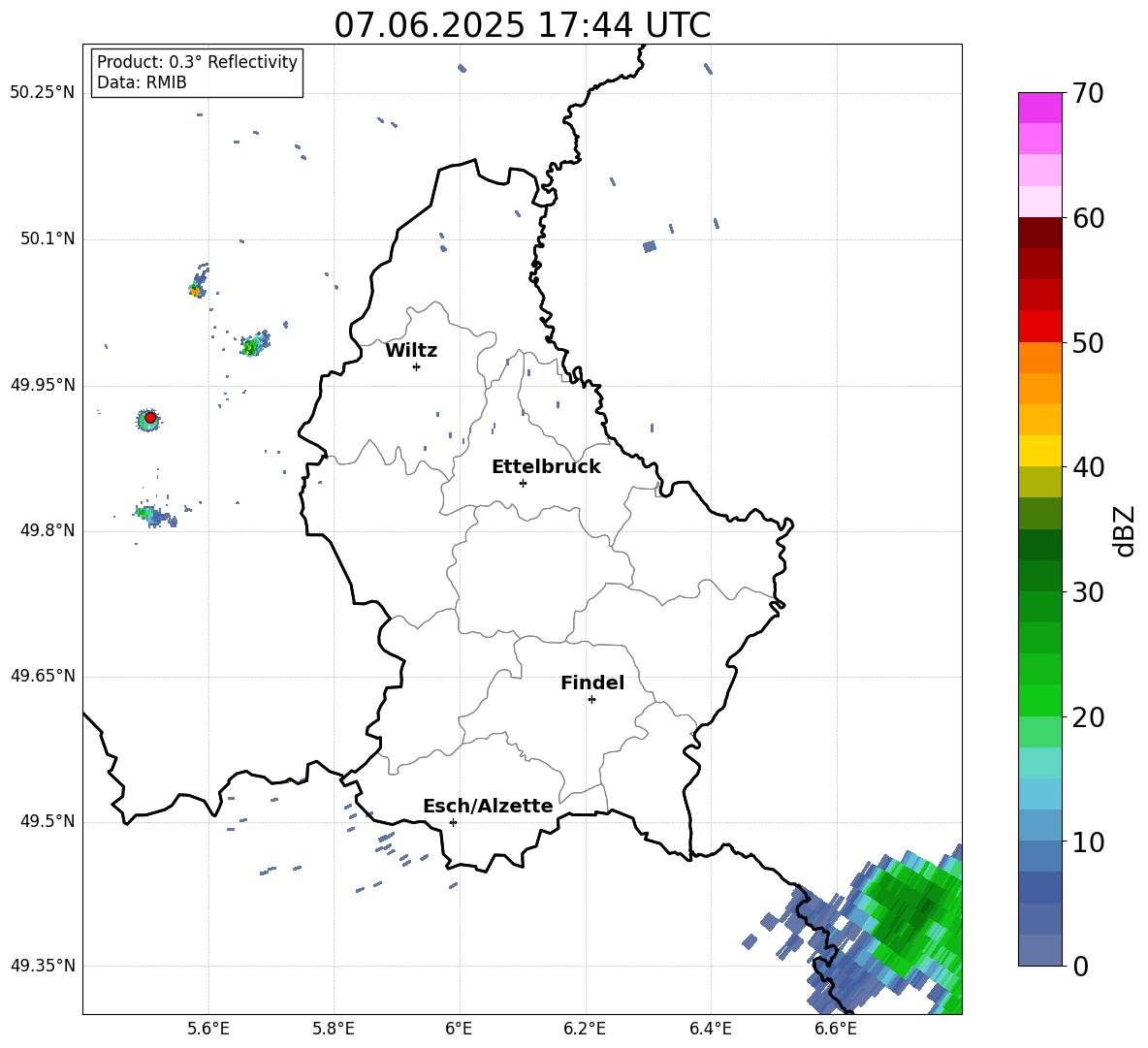1148x1048 pixels.
Task: Click the colorbar tick label 0
Action: tap(1080, 966)
